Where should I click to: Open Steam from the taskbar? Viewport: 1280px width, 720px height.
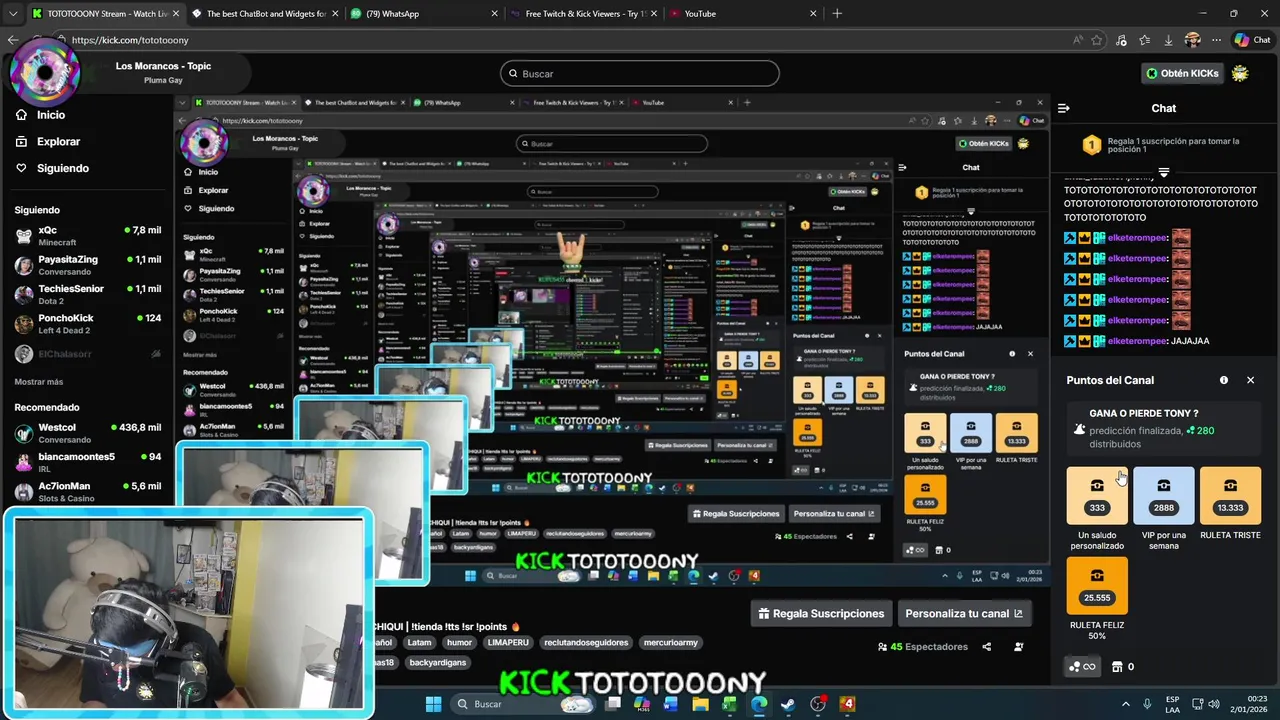click(x=788, y=704)
